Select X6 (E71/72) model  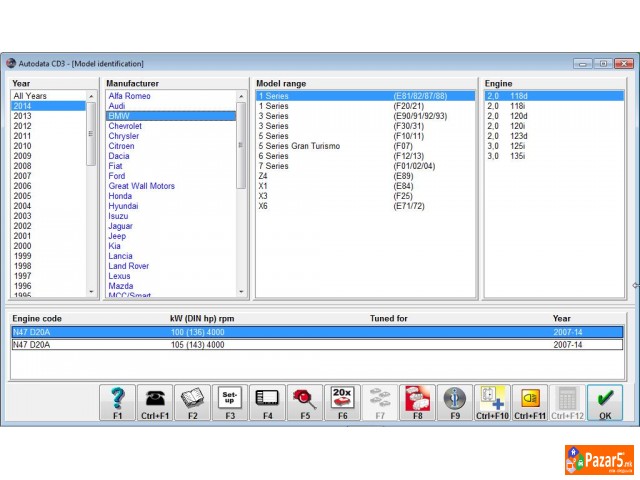(365, 206)
